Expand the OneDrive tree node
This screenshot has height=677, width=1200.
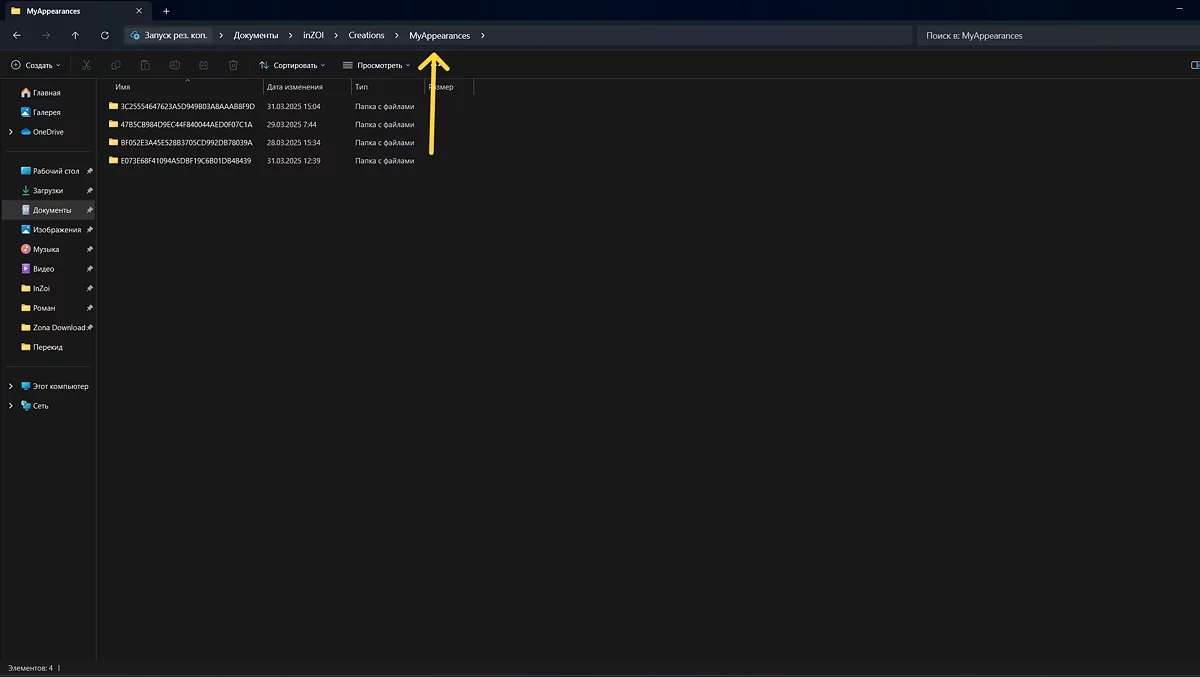point(11,132)
